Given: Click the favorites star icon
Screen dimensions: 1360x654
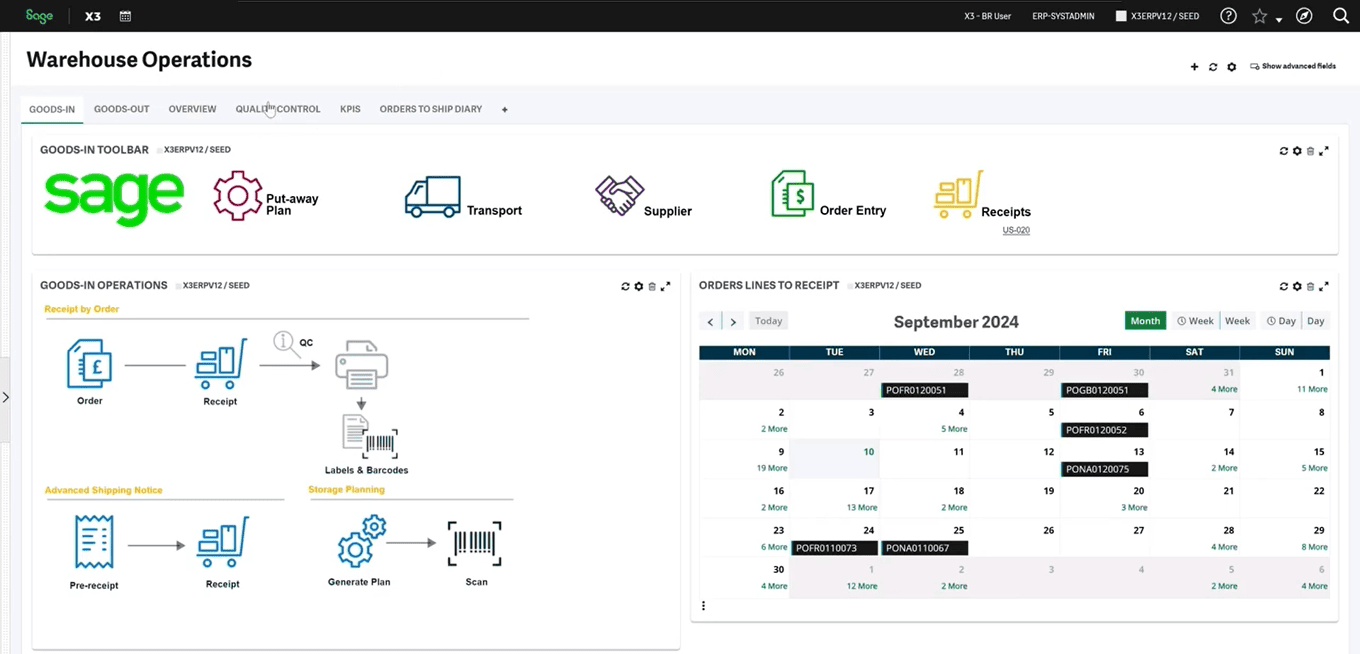Looking at the screenshot, I should (x=1259, y=16).
